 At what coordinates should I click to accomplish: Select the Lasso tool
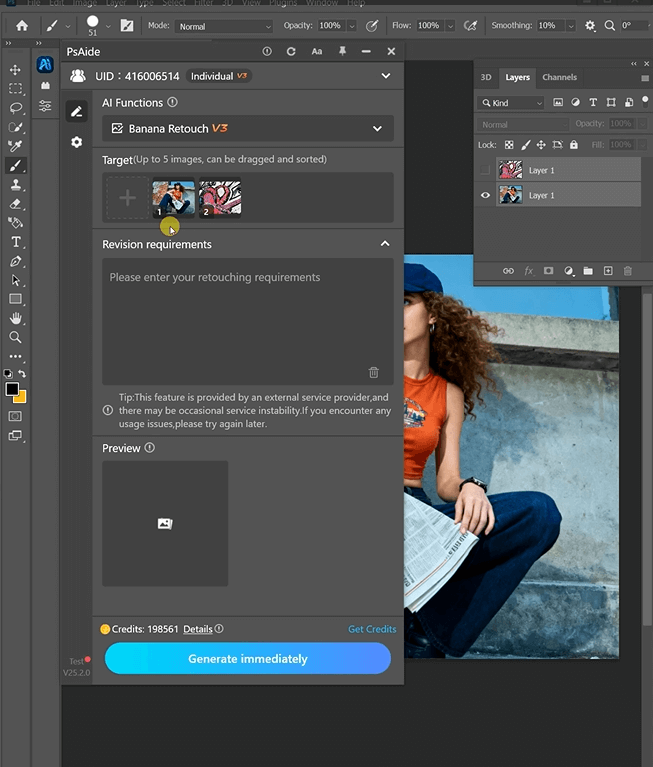(15, 108)
